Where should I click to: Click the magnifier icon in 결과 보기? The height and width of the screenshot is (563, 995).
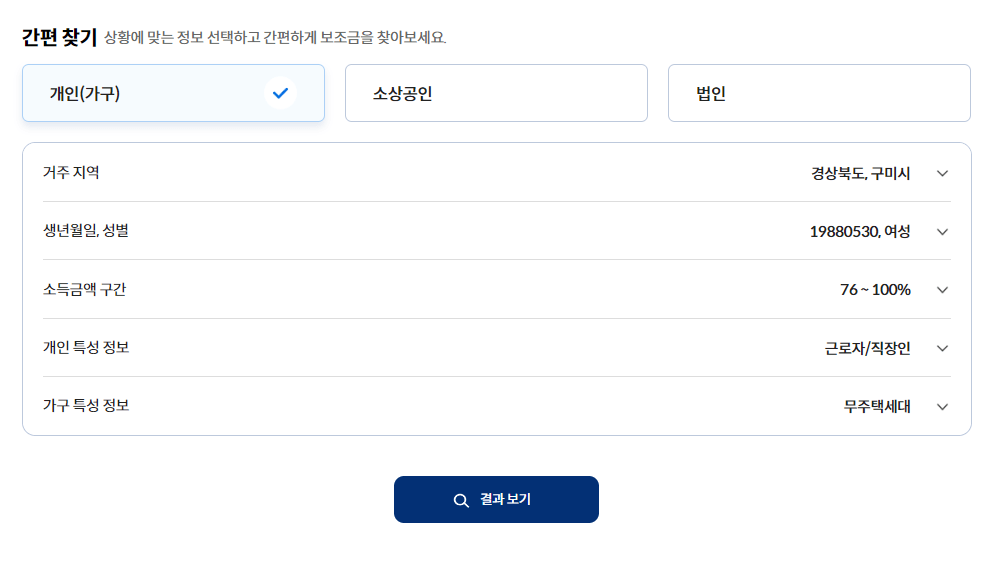click(461, 500)
